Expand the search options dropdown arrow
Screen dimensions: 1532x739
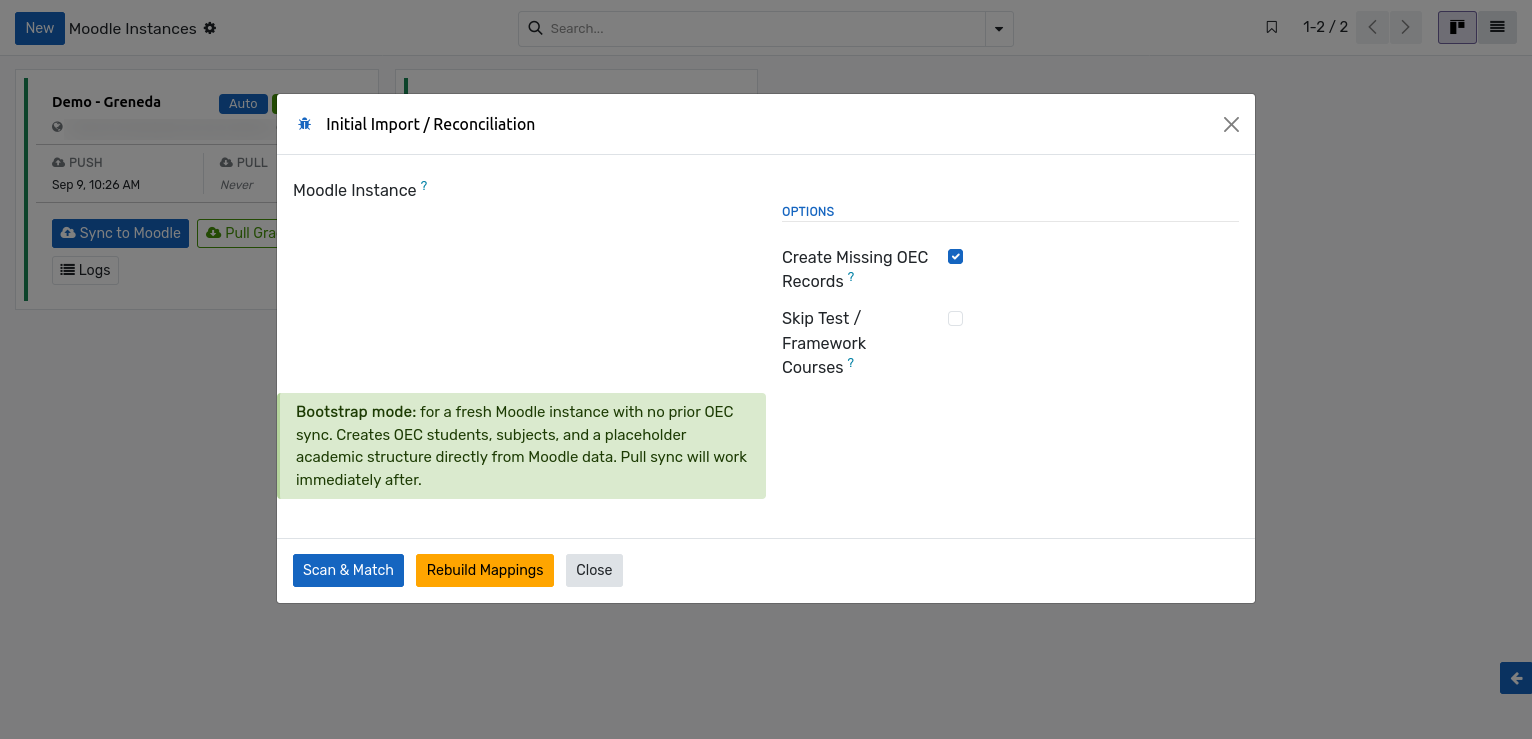999,29
